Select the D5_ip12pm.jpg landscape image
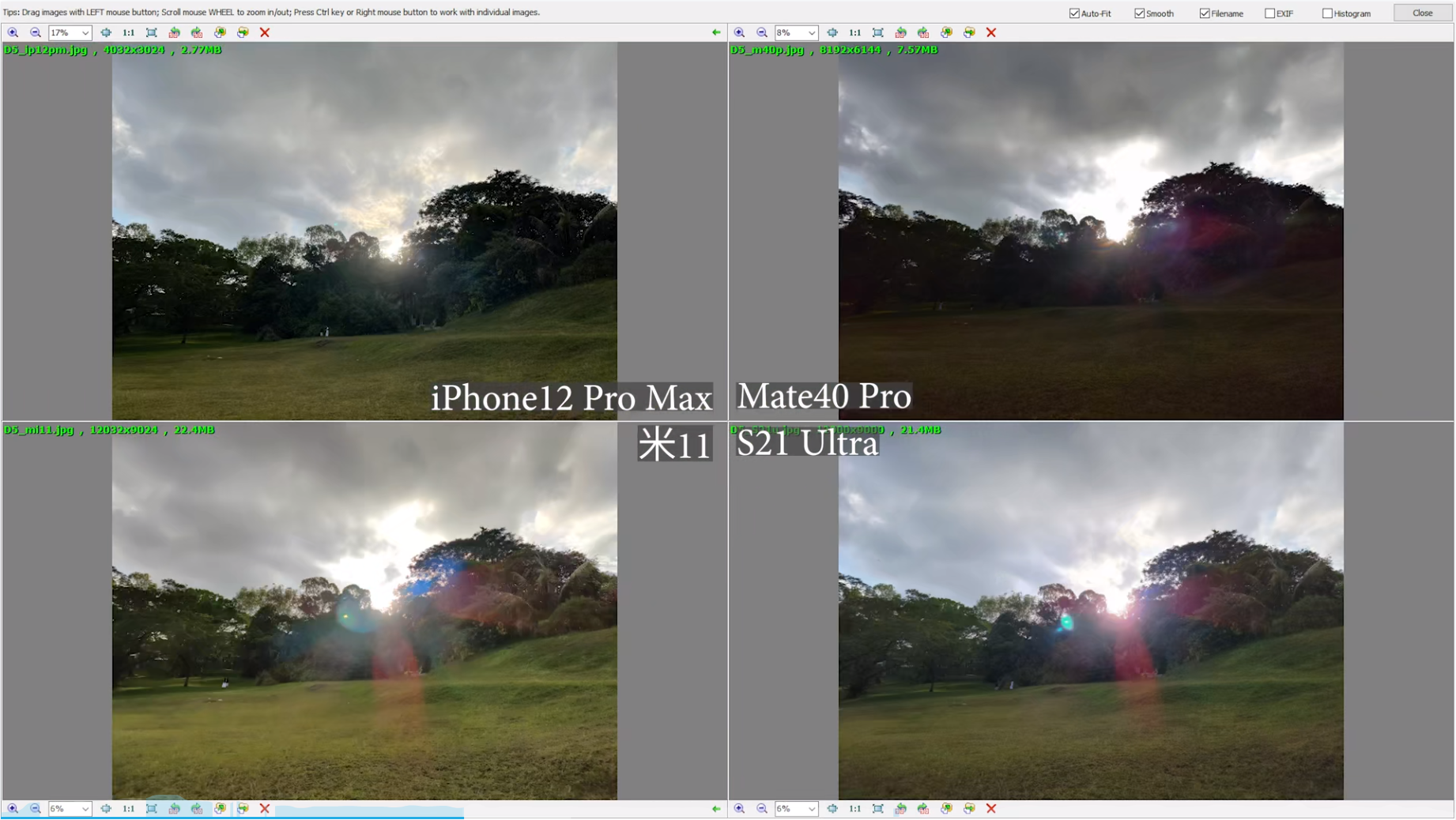The width and height of the screenshot is (1456, 820). 364,231
